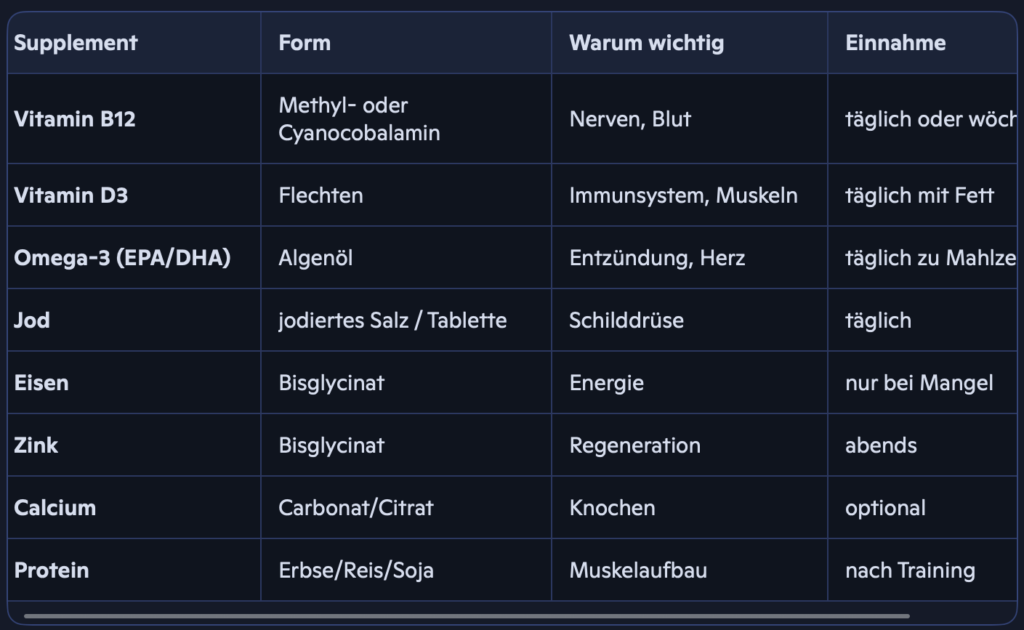The height and width of the screenshot is (630, 1024).
Task: Click the Warum wichtig column header
Action: (x=646, y=43)
